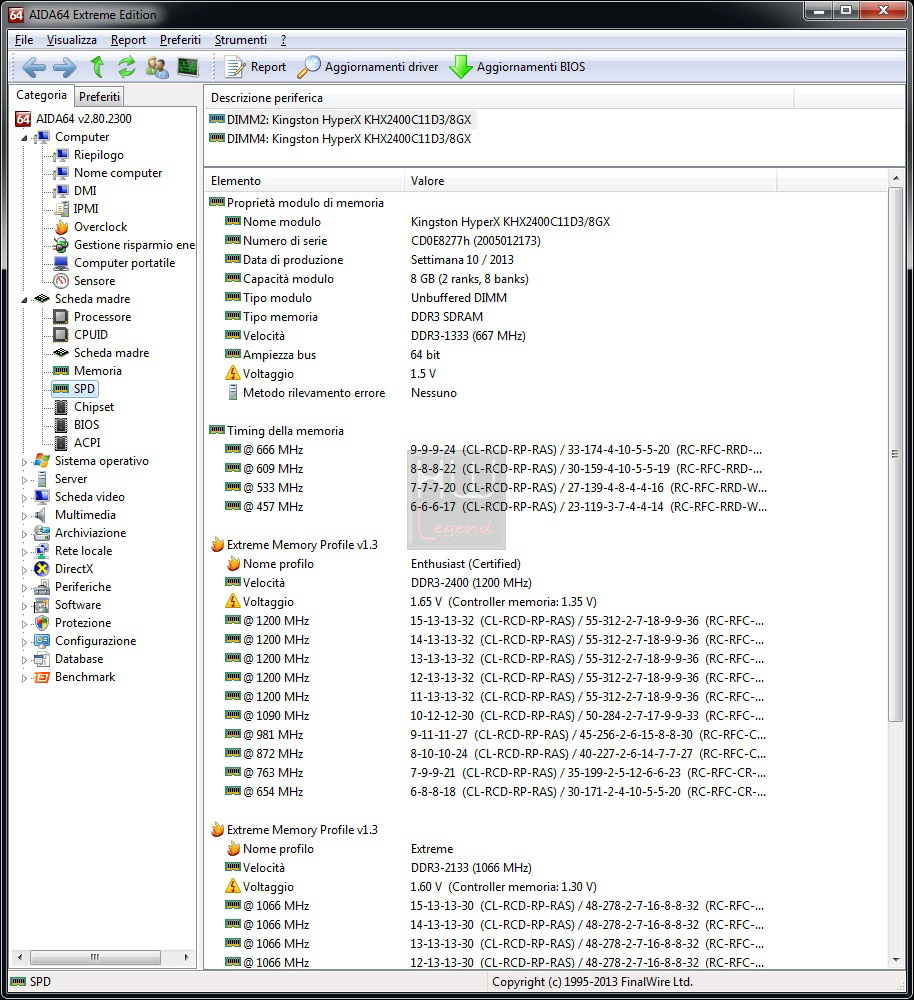The image size is (914, 1000).
Task: Select the Computer portatile laptop icon item
Action: (x=61, y=263)
